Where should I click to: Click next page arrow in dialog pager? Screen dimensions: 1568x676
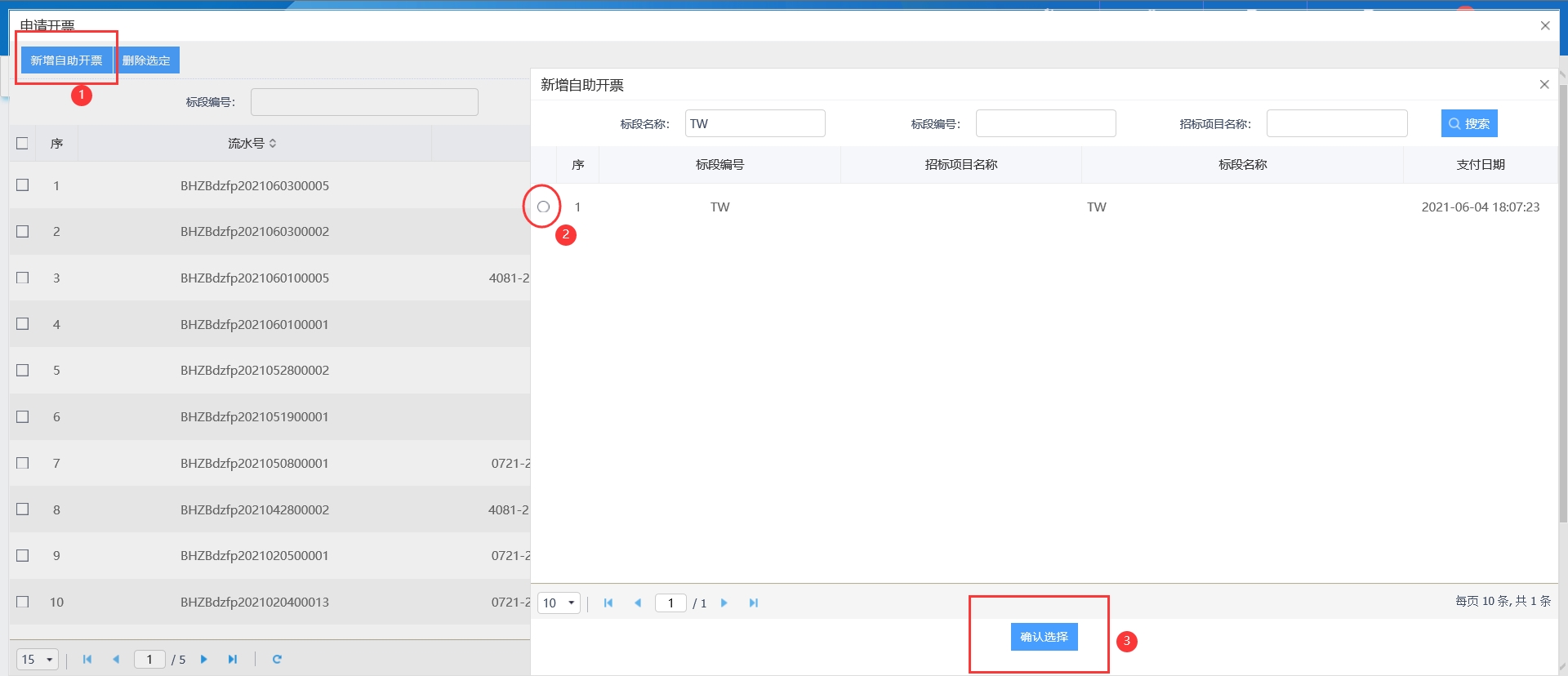pos(724,603)
